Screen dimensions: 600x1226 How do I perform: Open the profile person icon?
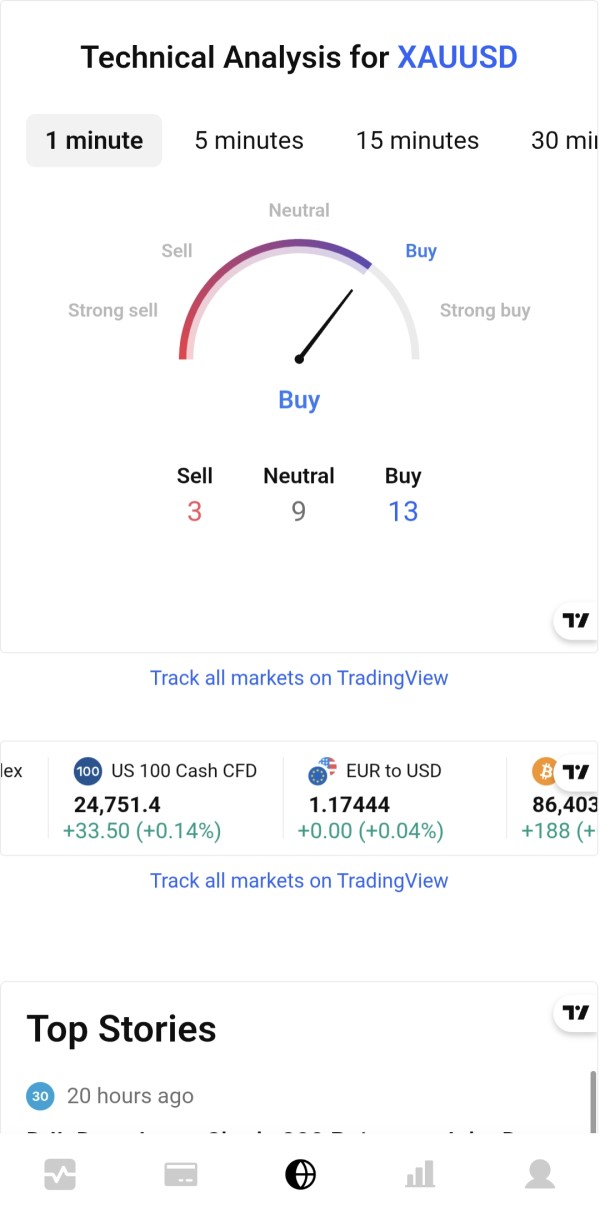(540, 1175)
